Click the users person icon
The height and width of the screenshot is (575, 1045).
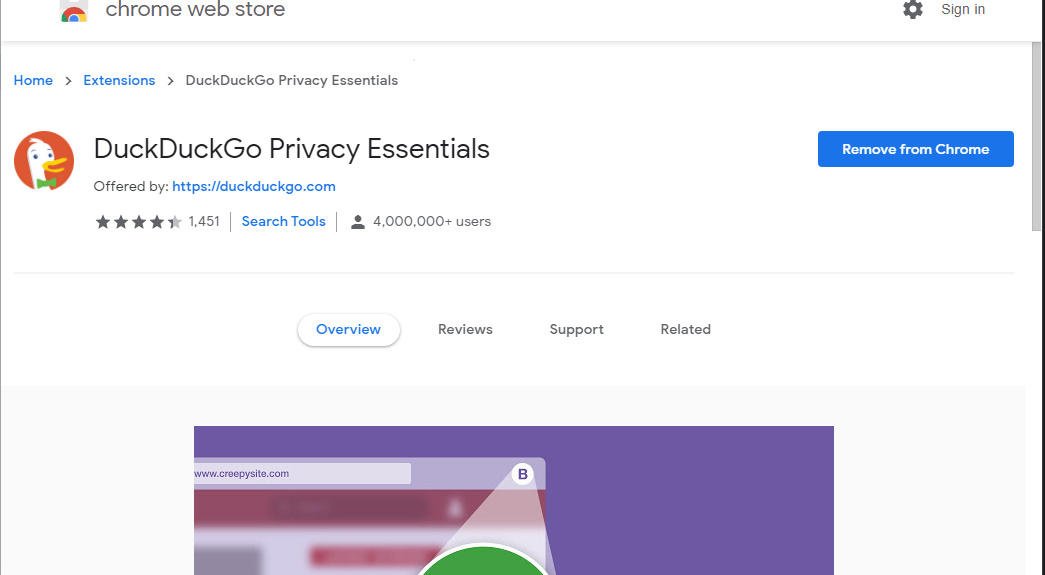[358, 222]
